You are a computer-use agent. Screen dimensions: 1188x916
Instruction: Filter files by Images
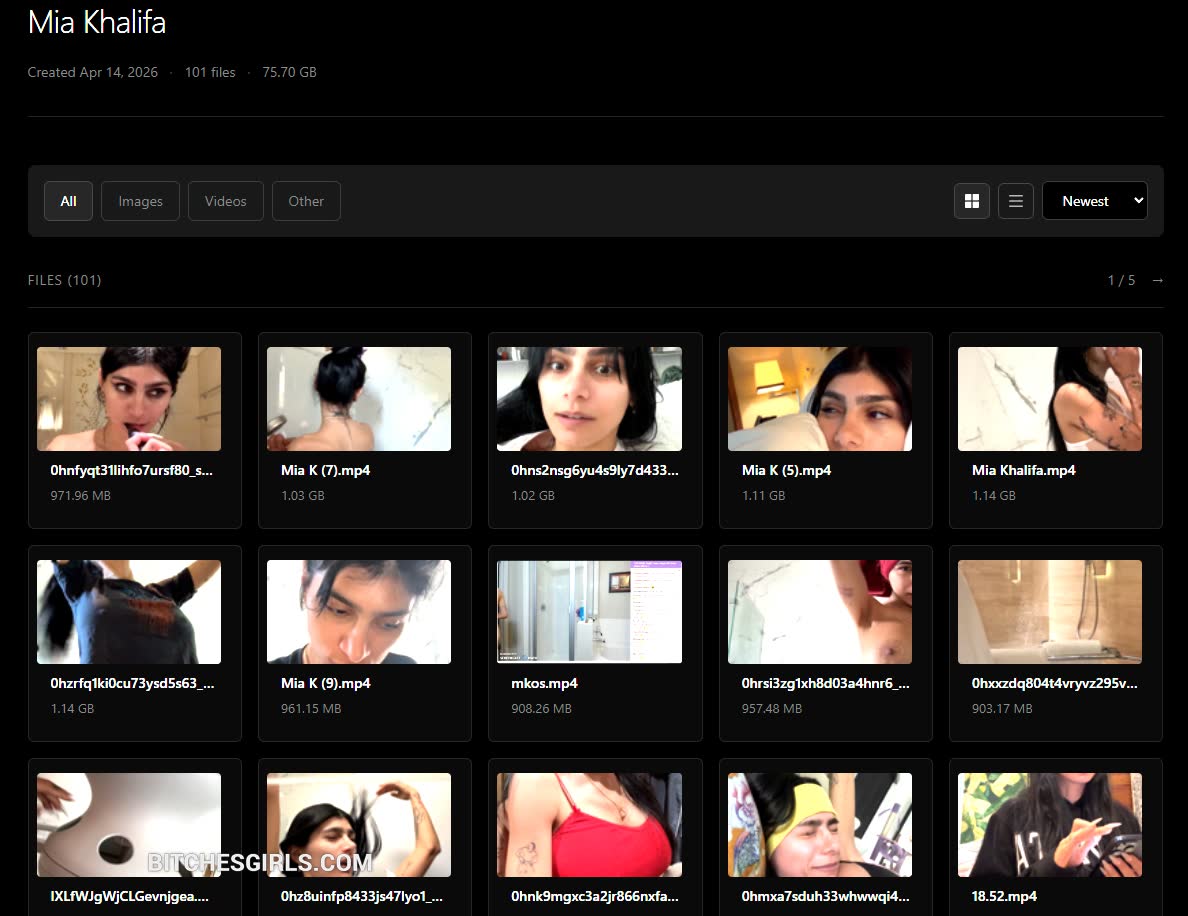pos(140,201)
